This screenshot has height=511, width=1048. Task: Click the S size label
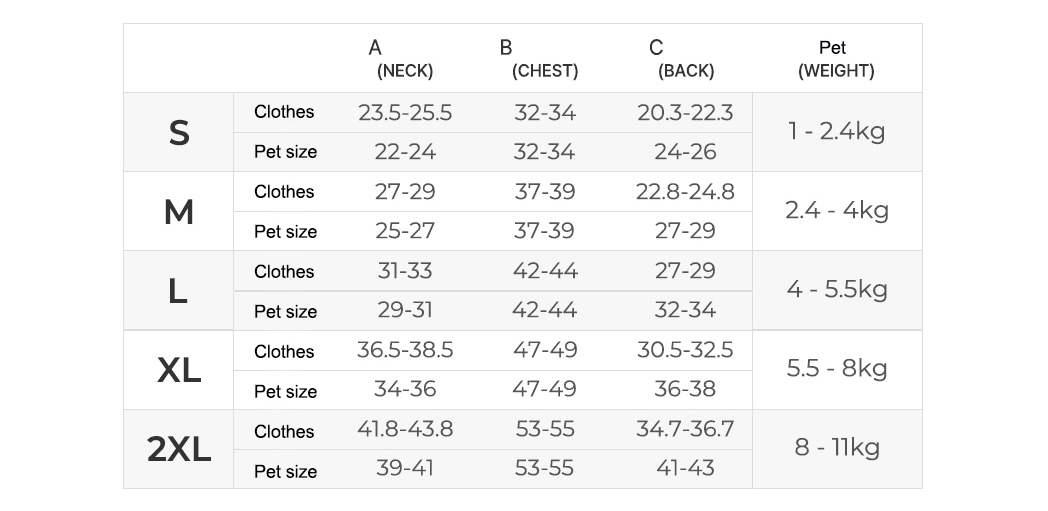[x=179, y=132]
